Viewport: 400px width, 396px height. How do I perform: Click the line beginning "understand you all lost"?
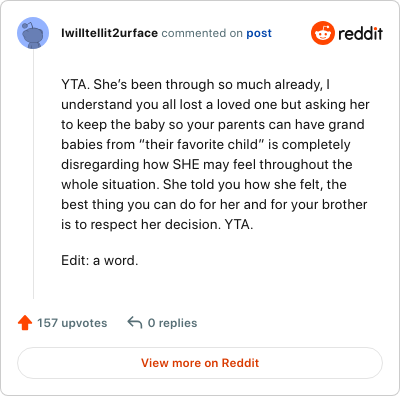pos(215,105)
